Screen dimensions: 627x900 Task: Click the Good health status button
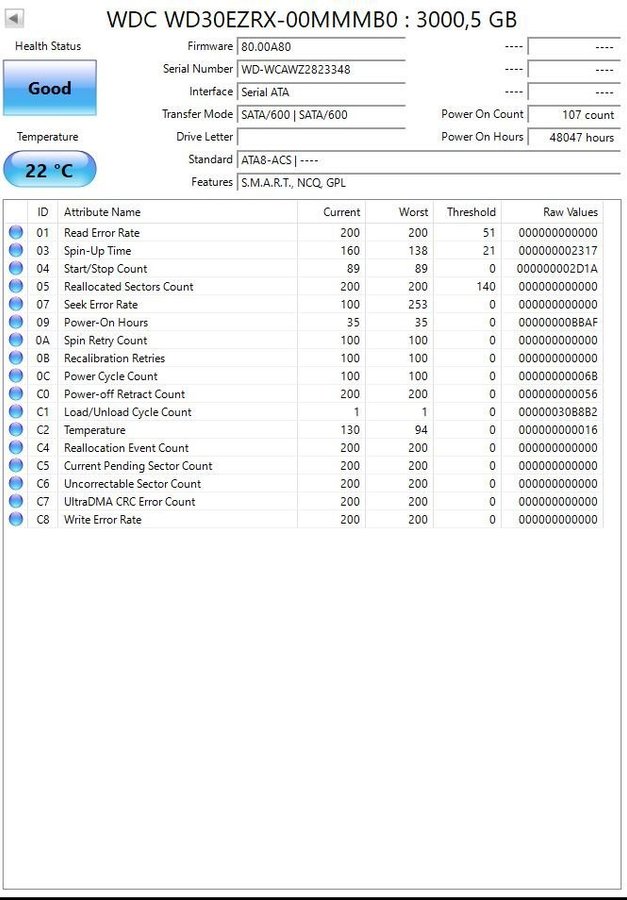click(50, 88)
